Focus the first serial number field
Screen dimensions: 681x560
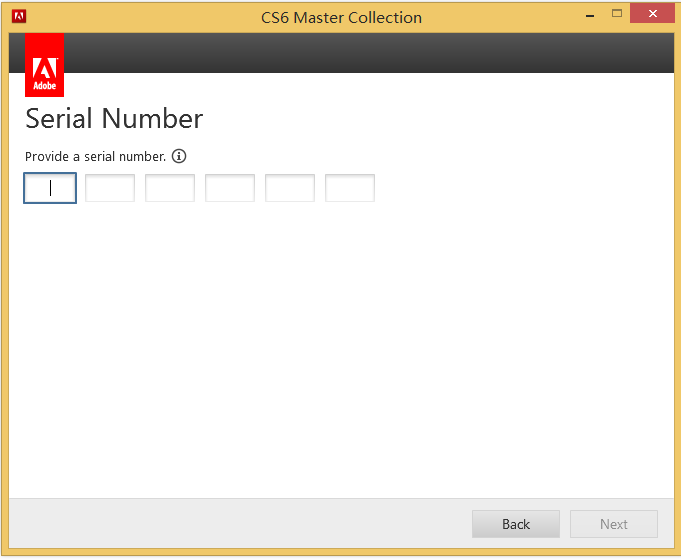pyautogui.click(x=50, y=188)
